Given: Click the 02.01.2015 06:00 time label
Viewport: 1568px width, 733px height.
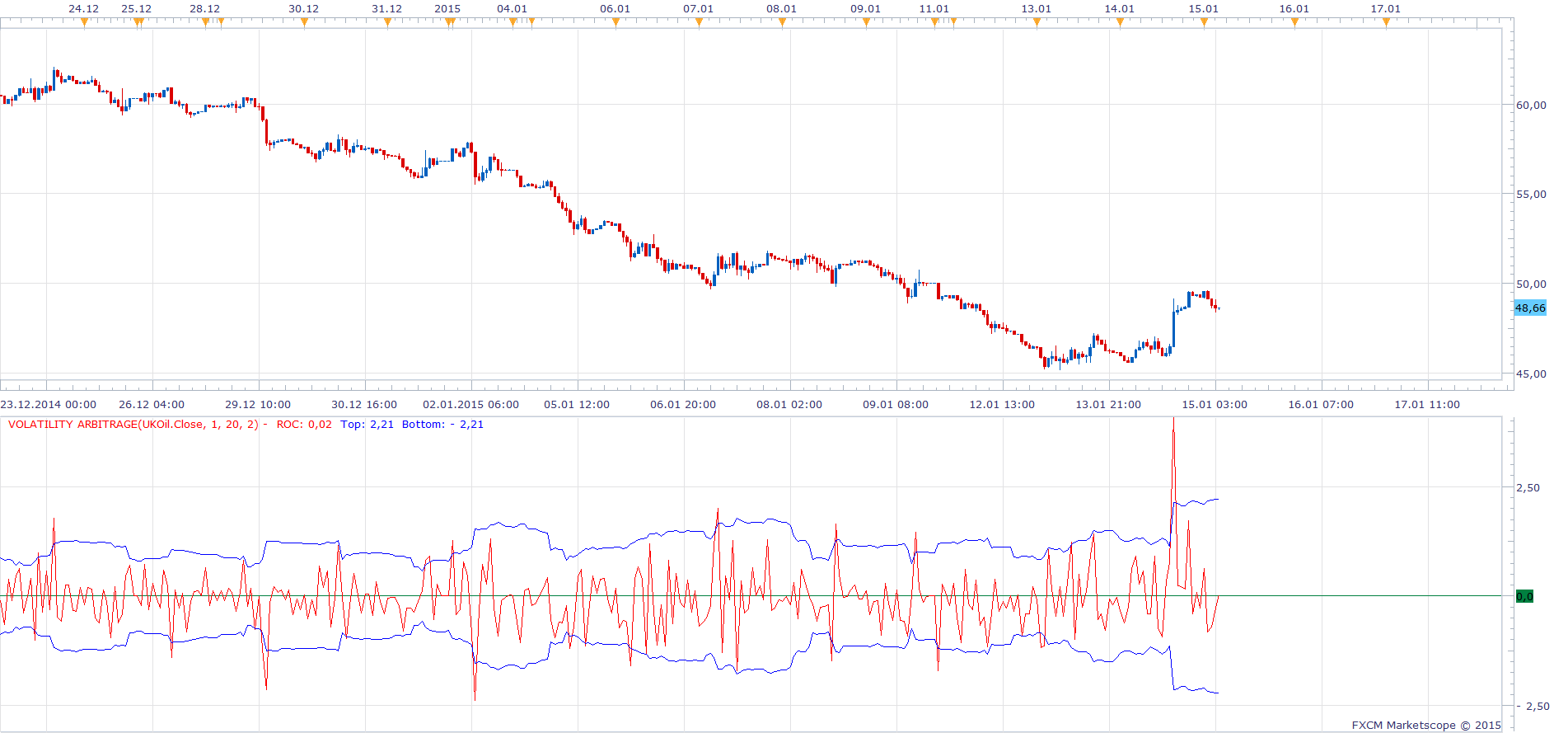Looking at the screenshot, I should click(471, 404).
